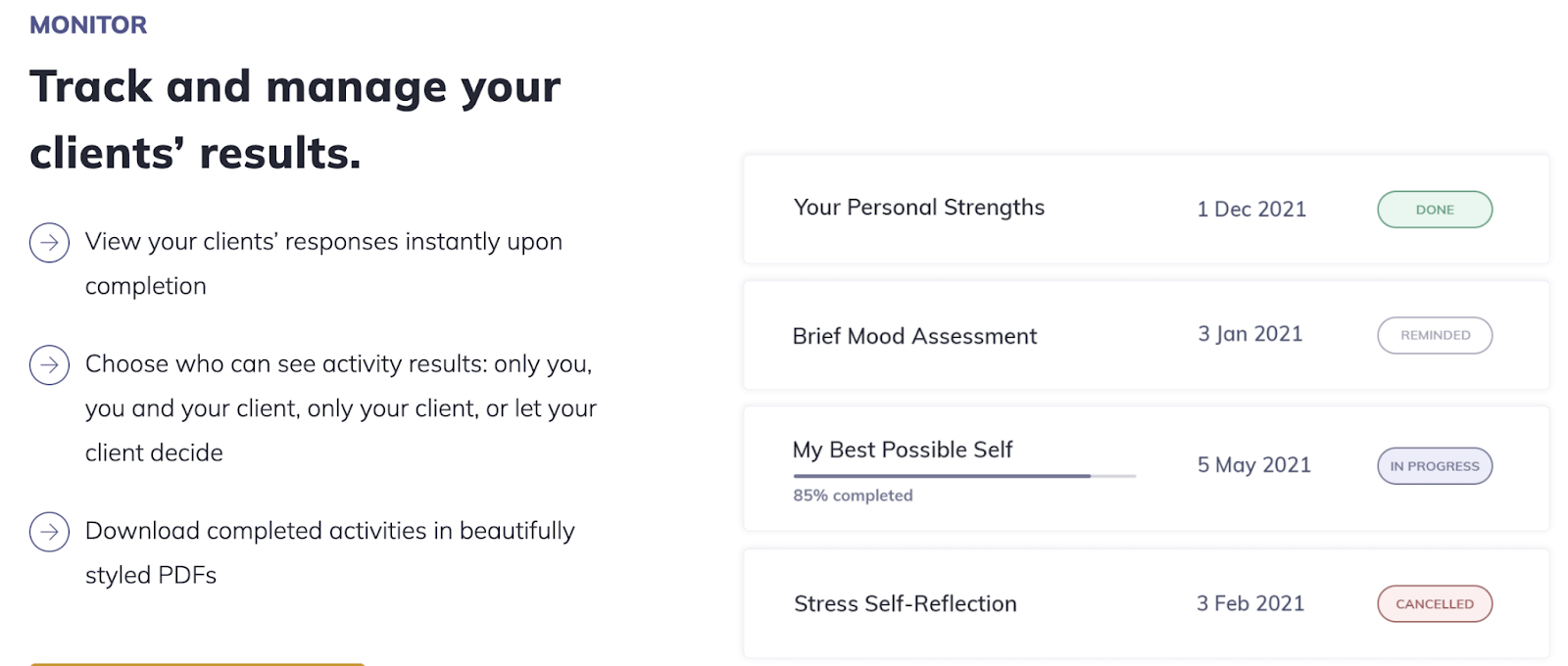Click the Track and manage heading

294,119
